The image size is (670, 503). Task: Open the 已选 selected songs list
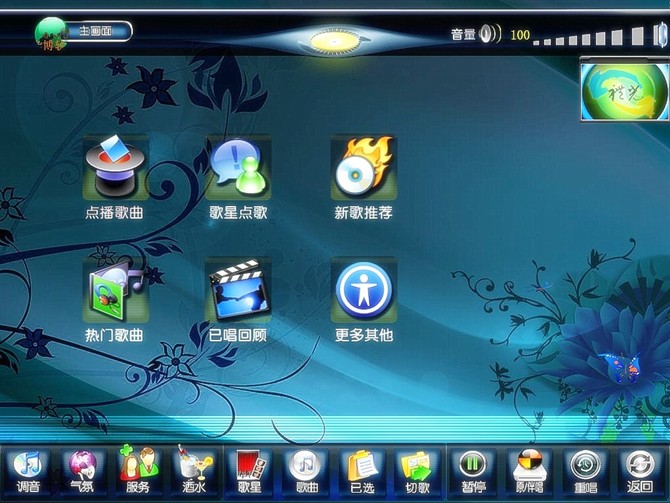(361, 470)
